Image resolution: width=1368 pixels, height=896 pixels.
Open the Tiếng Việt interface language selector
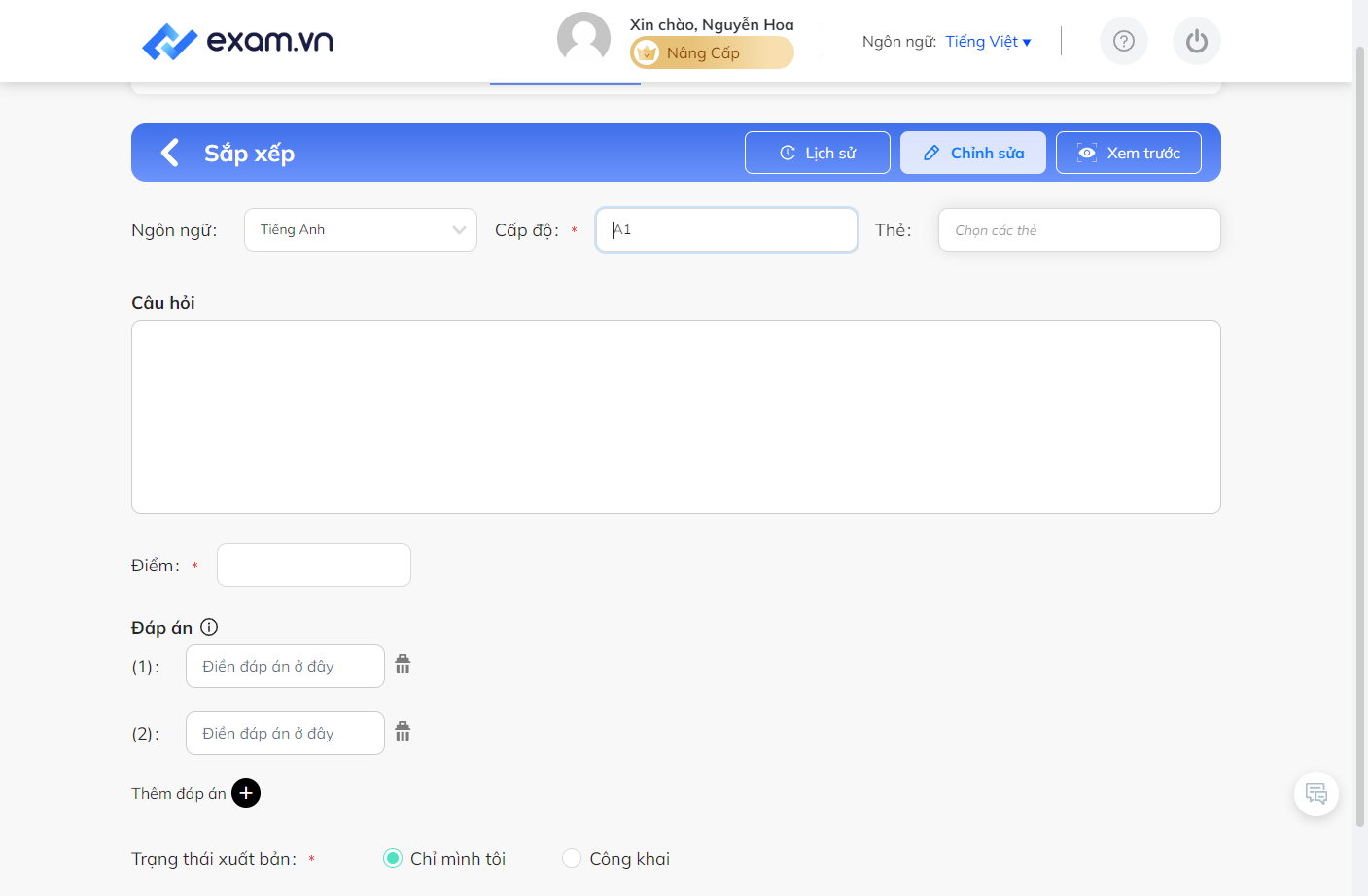click(988, 41)
